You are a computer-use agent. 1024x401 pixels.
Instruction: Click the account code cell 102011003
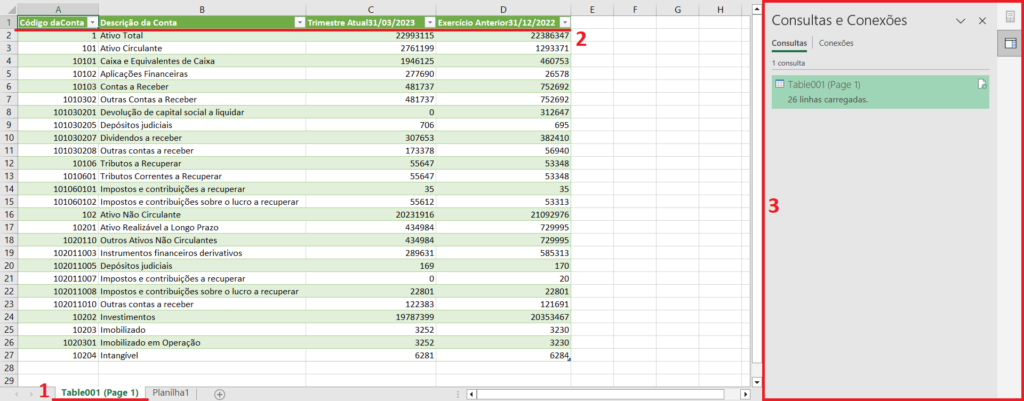58,253
